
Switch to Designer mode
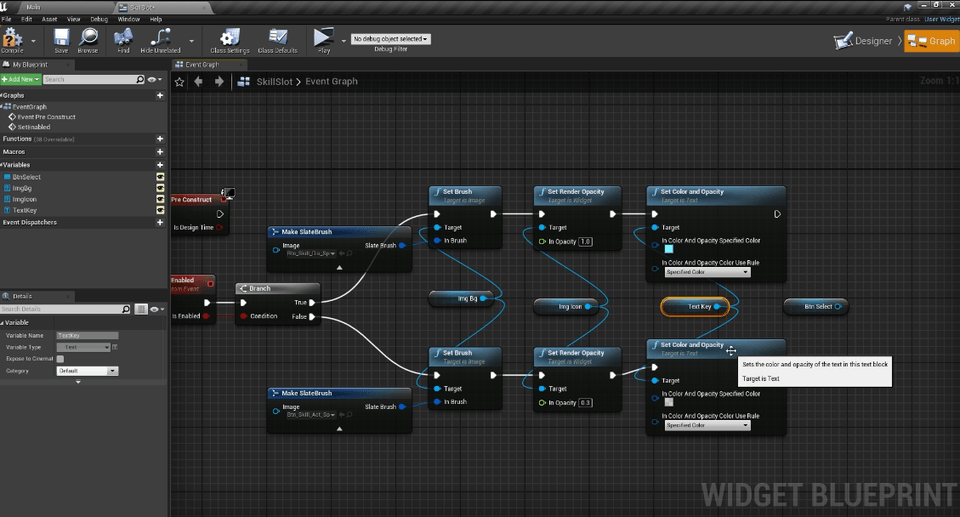(x=864, y=41)
